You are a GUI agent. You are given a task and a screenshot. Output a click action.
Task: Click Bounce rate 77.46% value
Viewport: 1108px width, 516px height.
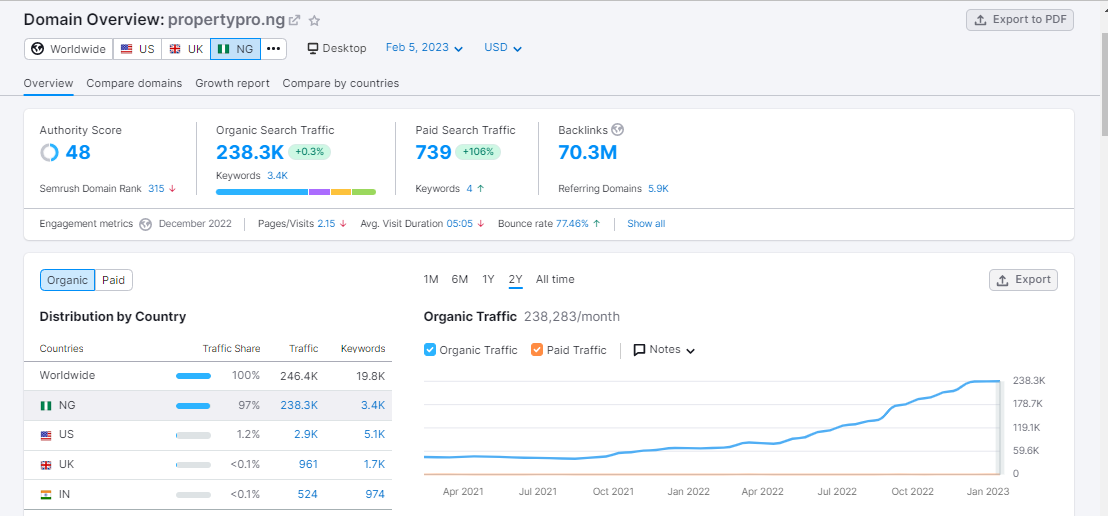pyautogui.click(x=572, y=223)
